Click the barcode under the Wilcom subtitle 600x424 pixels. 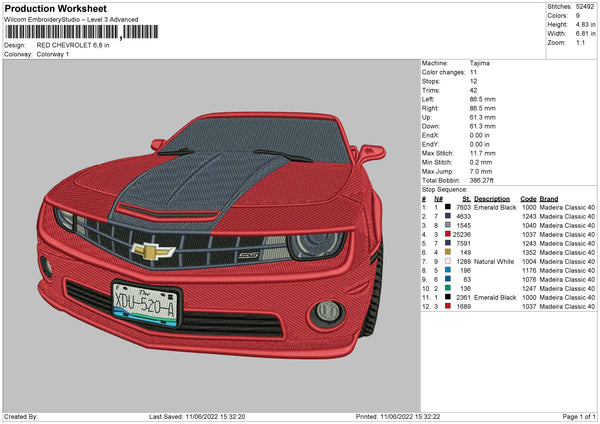point(81,32)
